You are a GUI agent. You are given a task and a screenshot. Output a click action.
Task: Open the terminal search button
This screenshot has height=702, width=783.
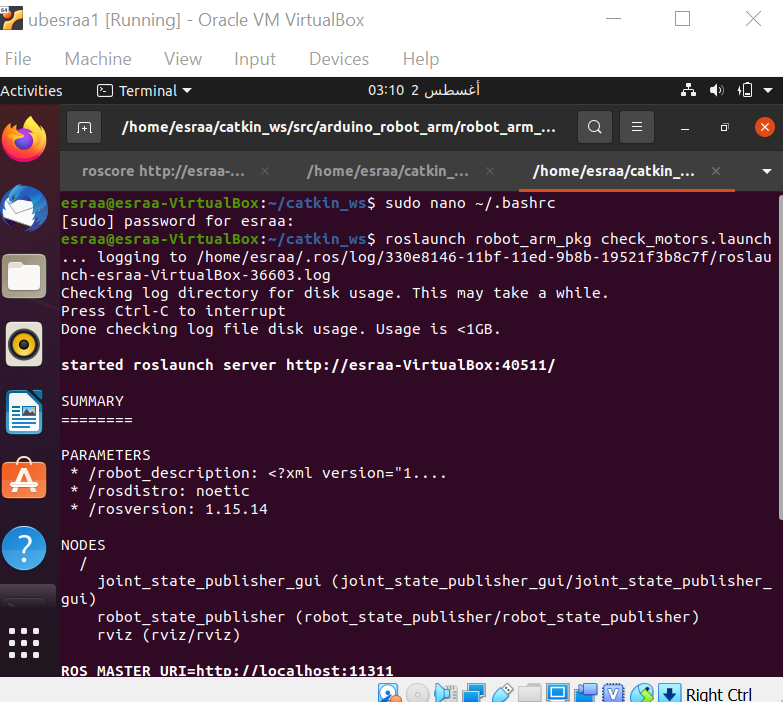pos(594,127)
